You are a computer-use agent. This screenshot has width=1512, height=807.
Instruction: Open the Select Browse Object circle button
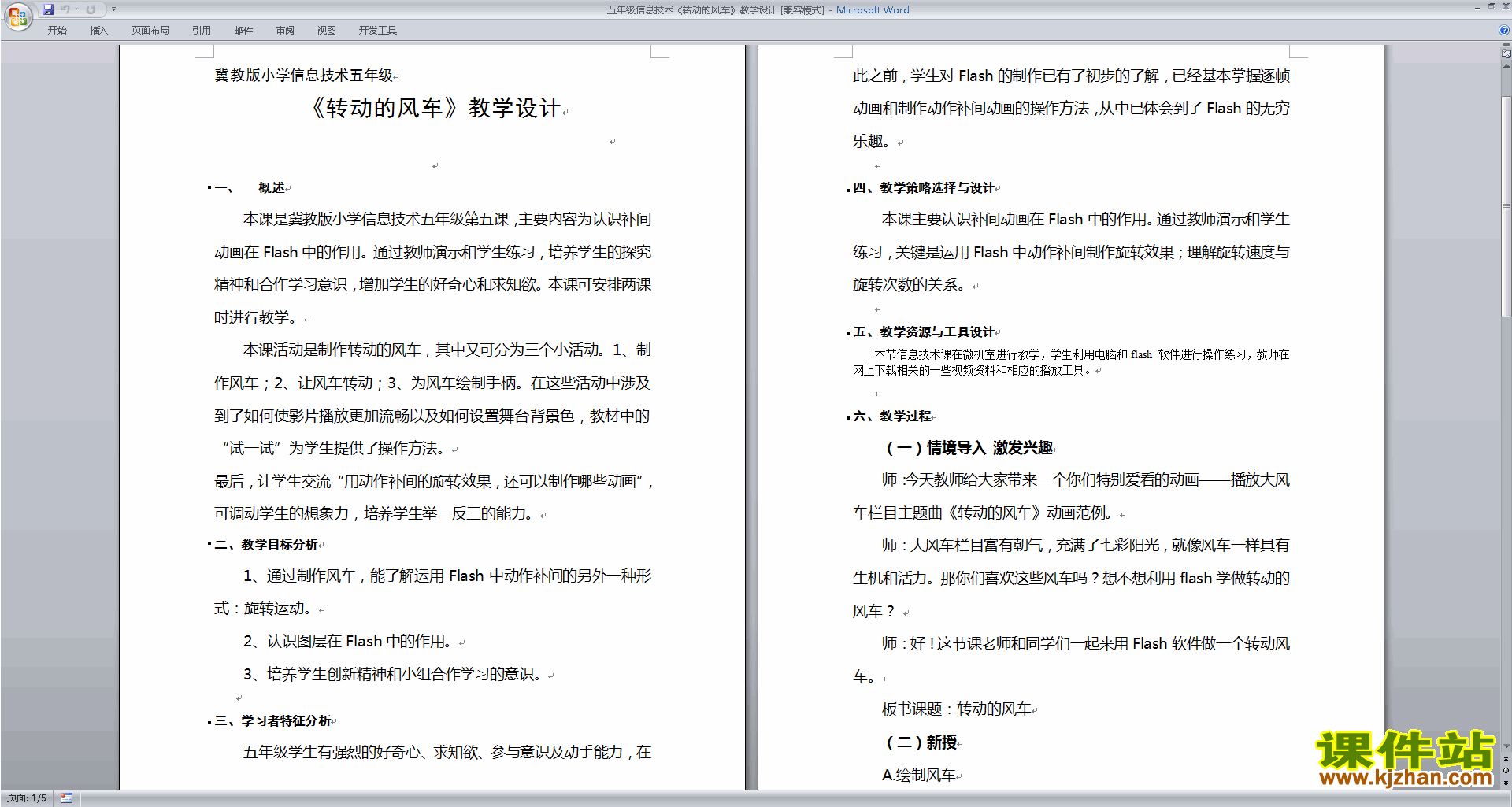coord(1506,770)
